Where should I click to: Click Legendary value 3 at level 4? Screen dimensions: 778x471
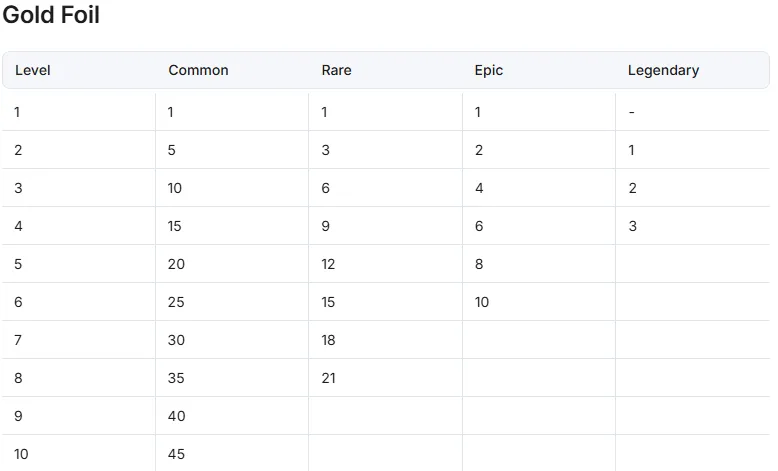[x=633, y=226]
